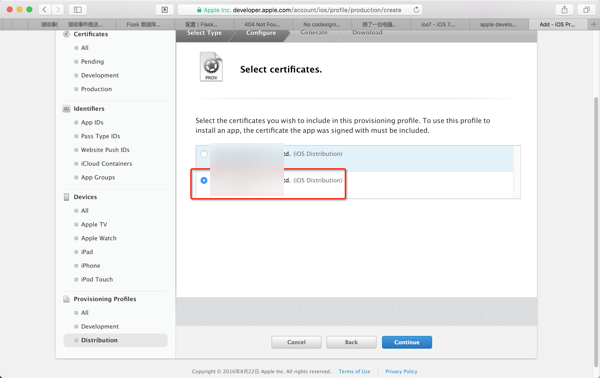Add a new tab with the plus icon
600x378 pixels.
593,24
